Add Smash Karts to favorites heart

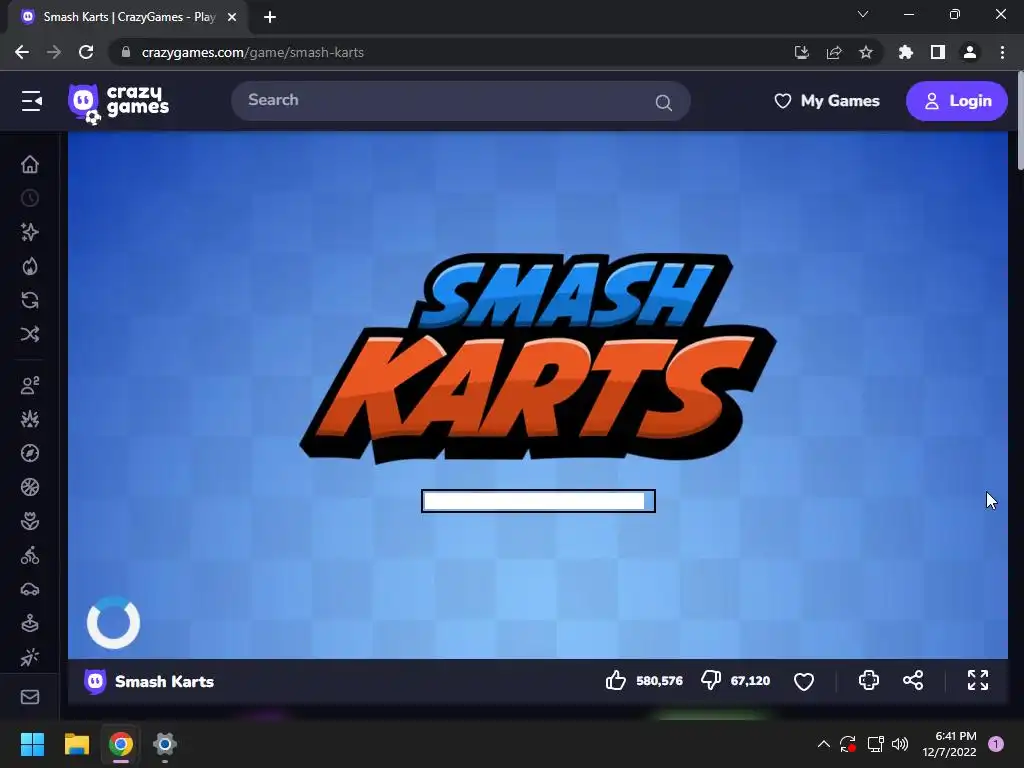[x=804, y=681]
